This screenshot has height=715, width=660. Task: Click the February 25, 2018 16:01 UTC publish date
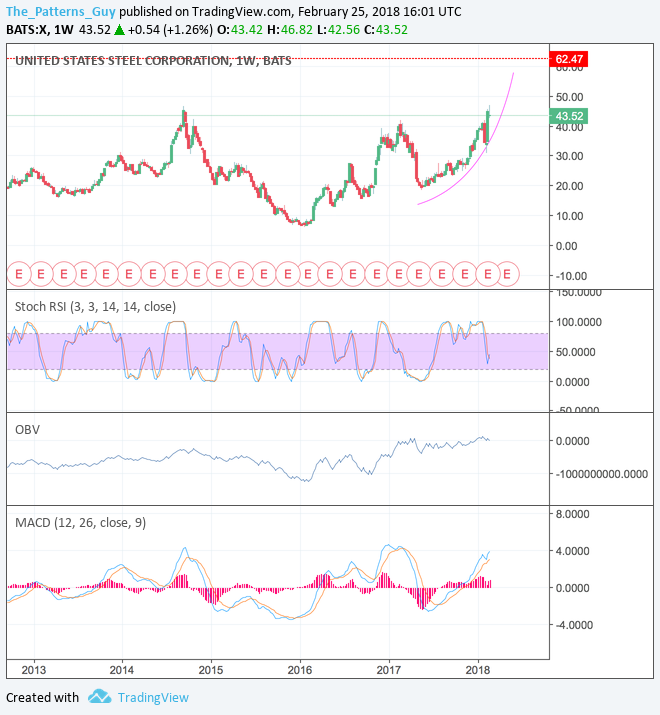[379, 11]
